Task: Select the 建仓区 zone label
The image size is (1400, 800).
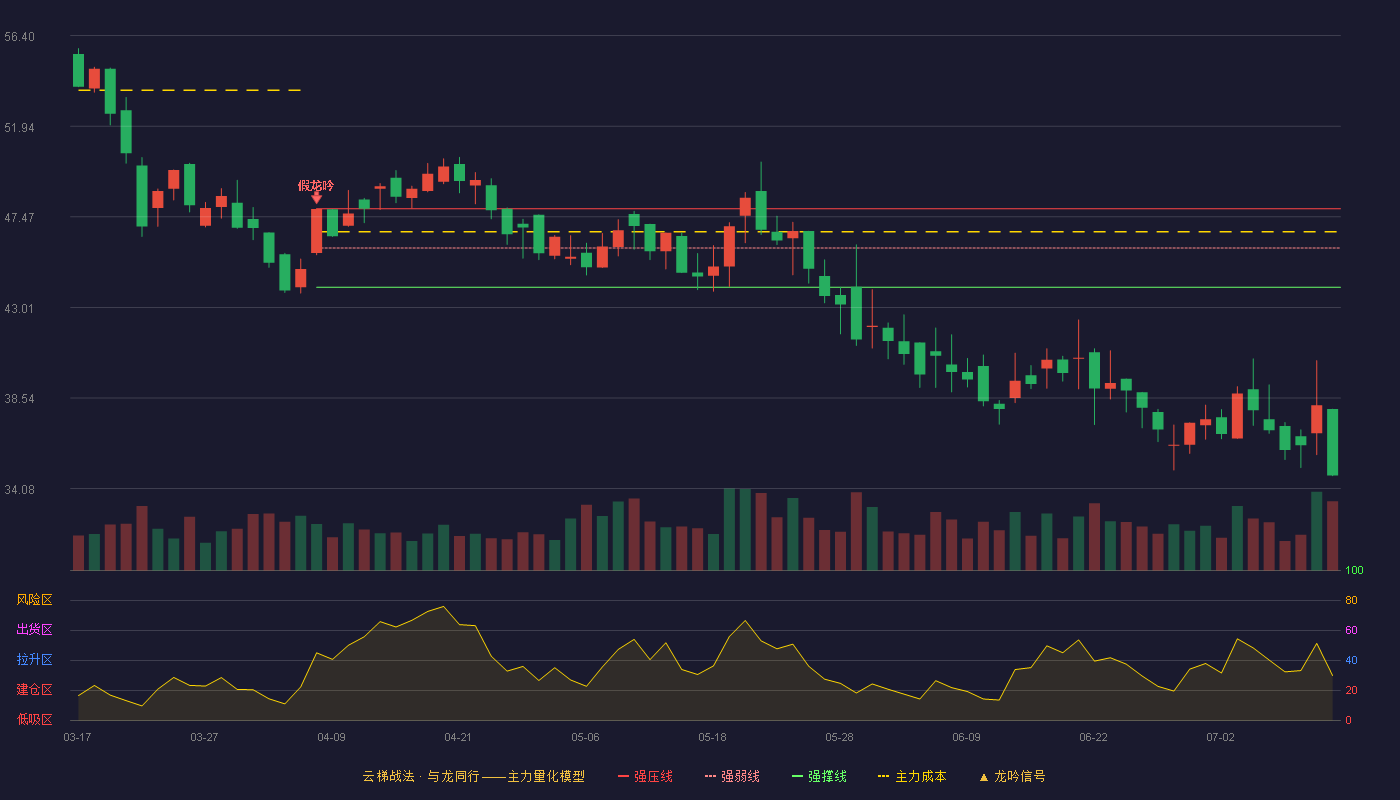Action: click(x=35, y=690)
